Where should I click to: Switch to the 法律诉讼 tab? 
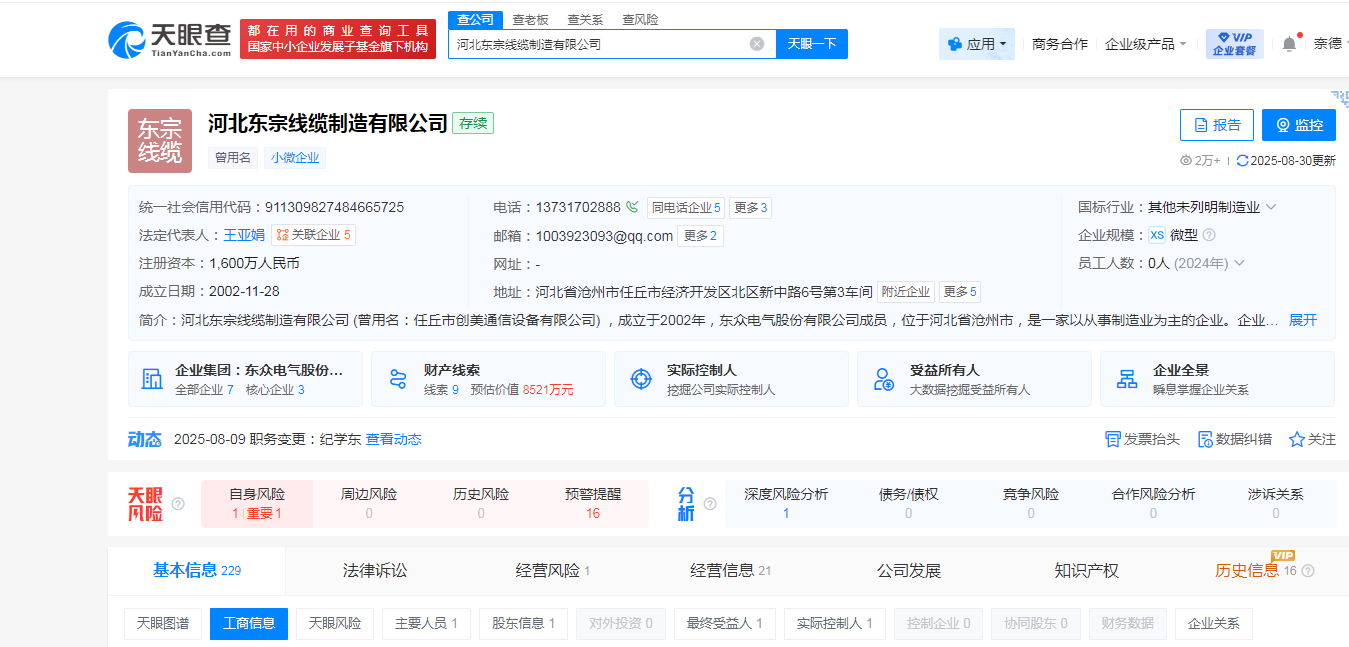pyautogui.click(x=375, y=571)
